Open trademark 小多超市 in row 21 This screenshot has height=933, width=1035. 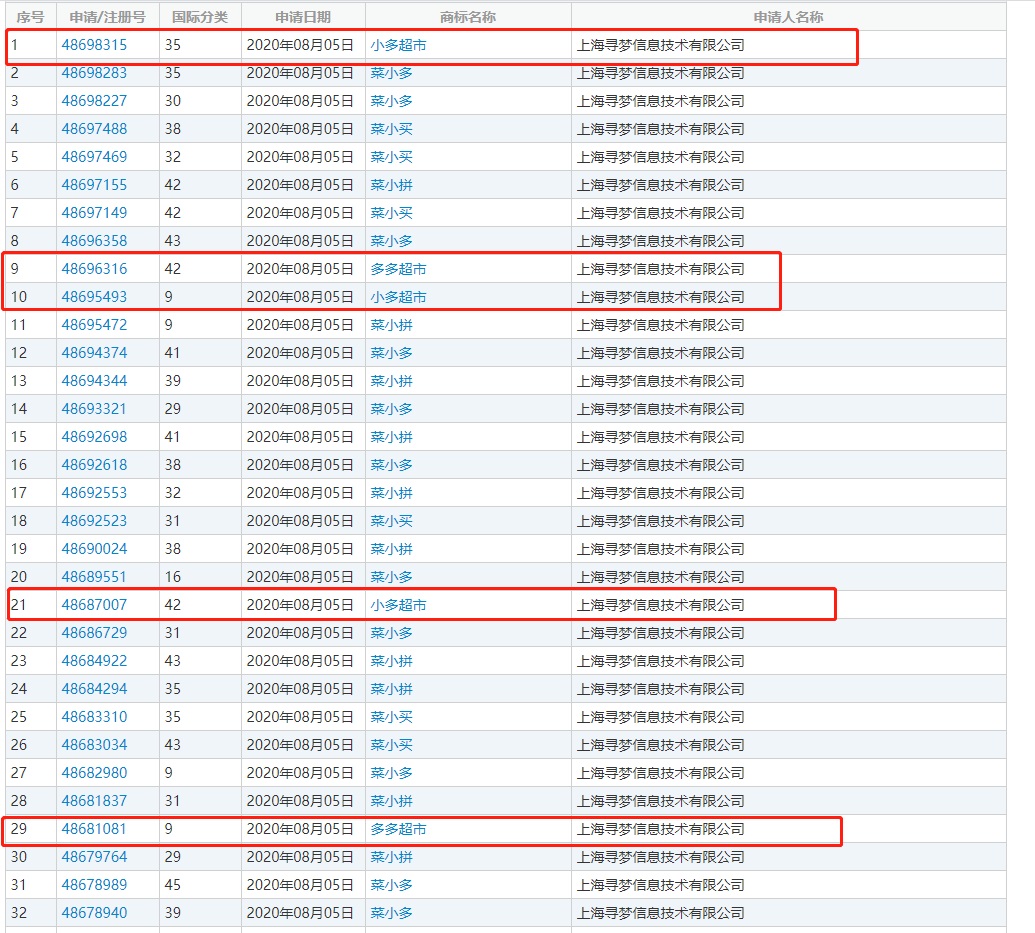point(398,605)
